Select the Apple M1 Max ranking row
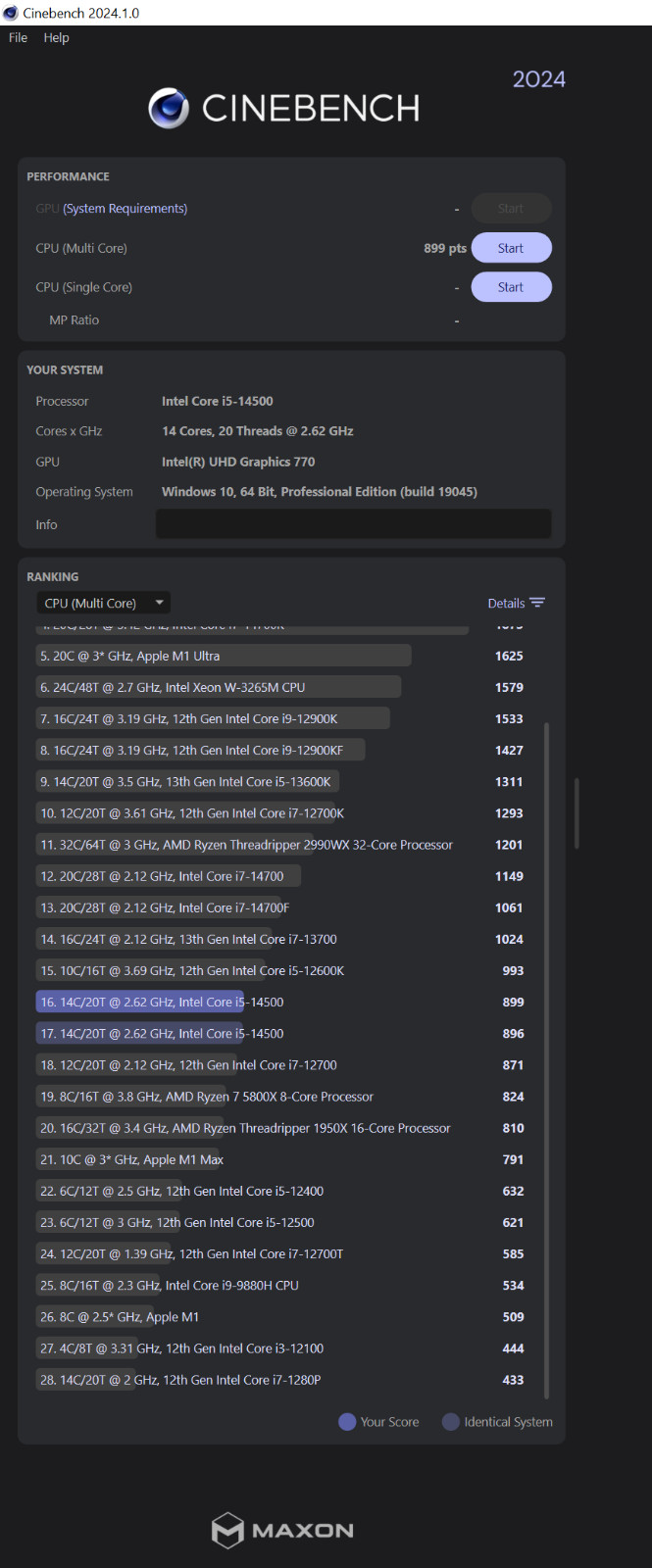The width and height of the screenshot is (652, 1568). [282, 1159]
